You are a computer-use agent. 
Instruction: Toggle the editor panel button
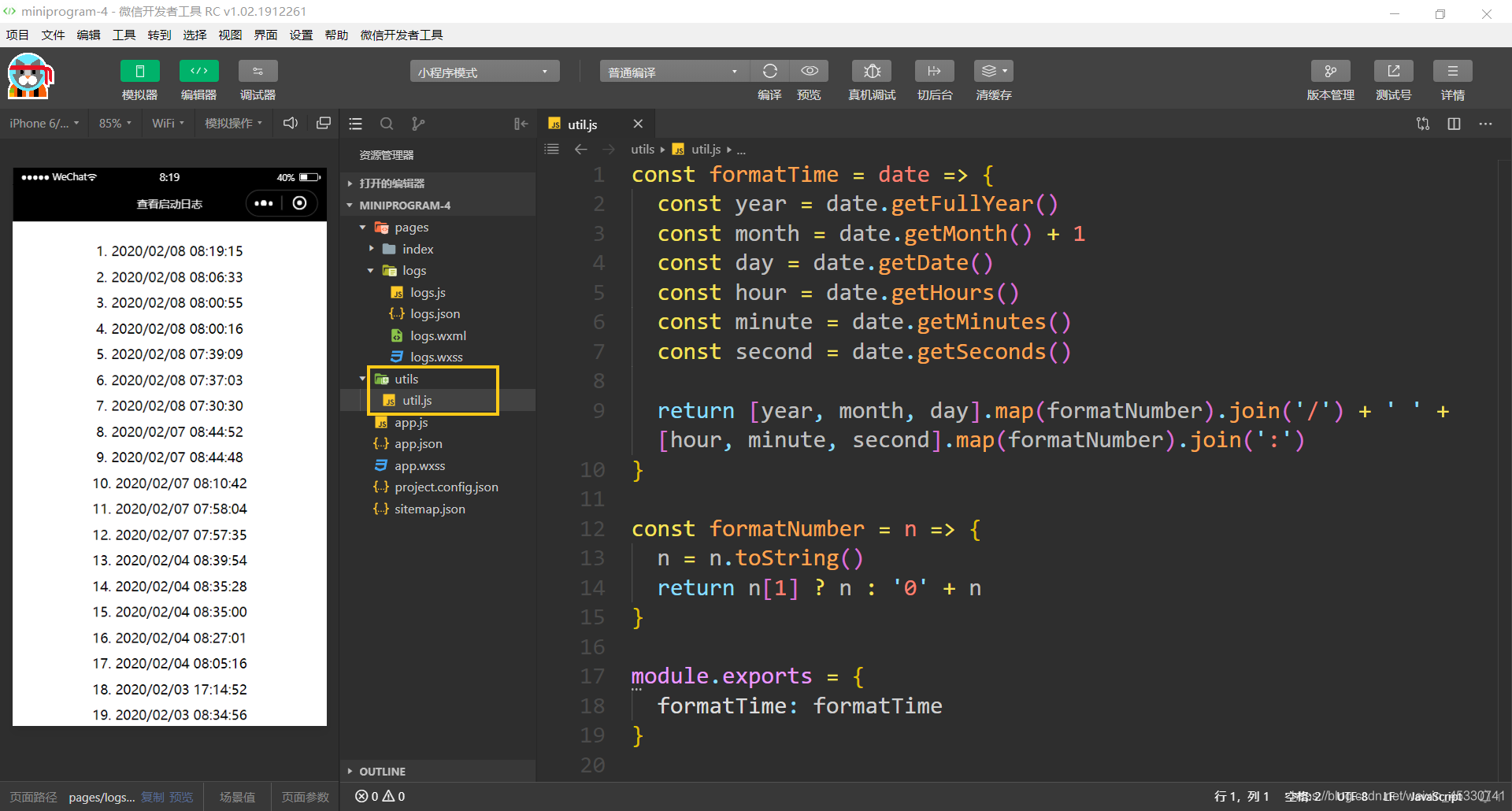click(x=198, y=71)
